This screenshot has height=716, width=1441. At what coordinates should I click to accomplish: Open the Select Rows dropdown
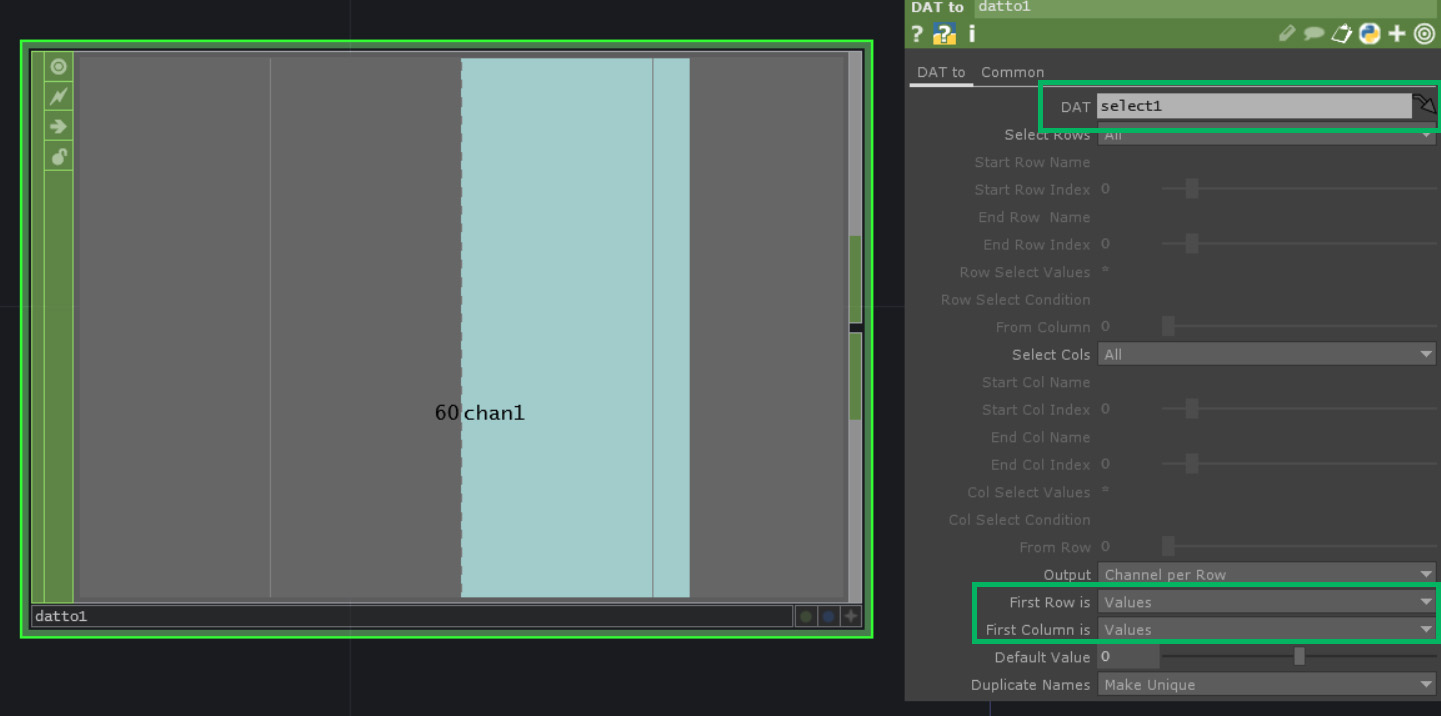(1267, 135)
